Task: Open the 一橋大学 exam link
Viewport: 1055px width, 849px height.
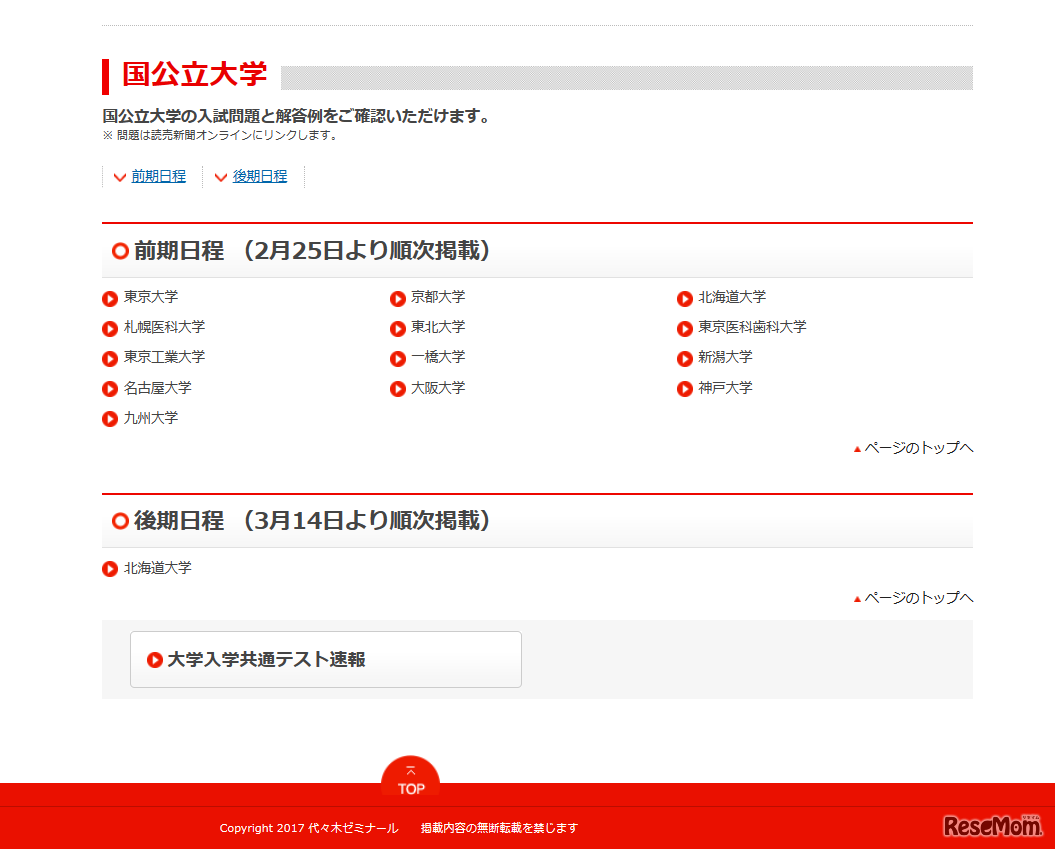Action: click(438, 357)
